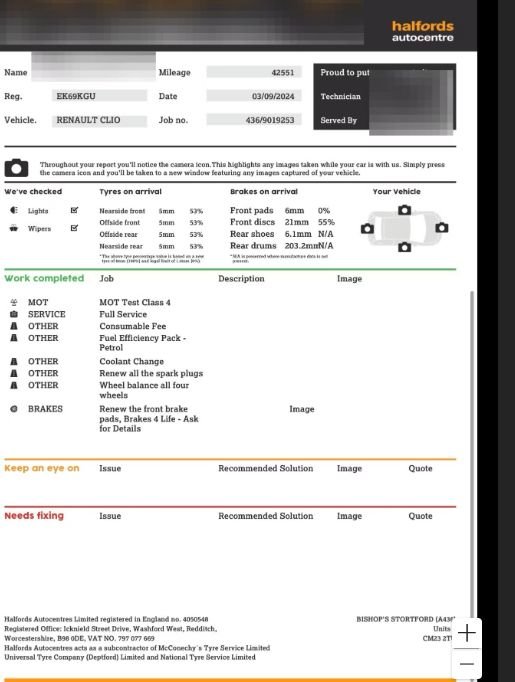Click the MOT row icon
Viewport: 515px width, 682px height.
pos(14,302)
